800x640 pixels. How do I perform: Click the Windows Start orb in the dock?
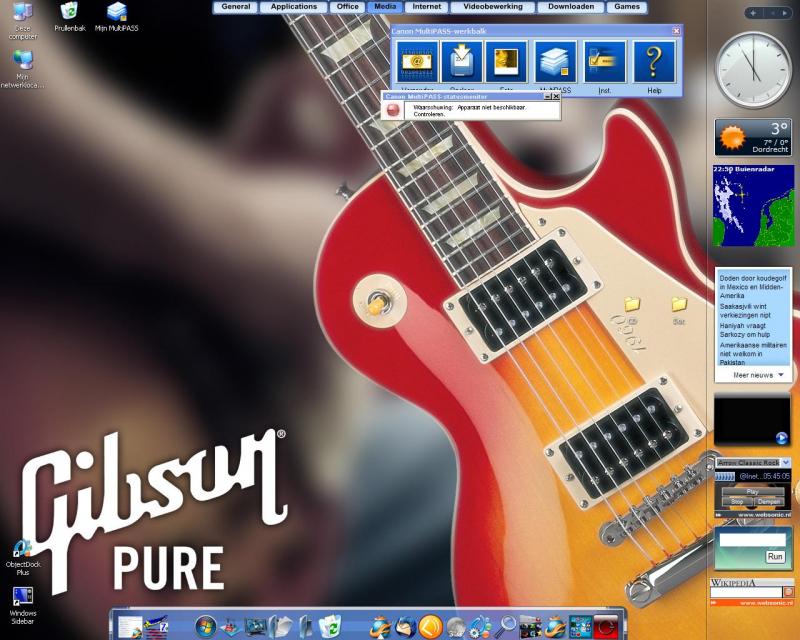click(x=206, y=627)
